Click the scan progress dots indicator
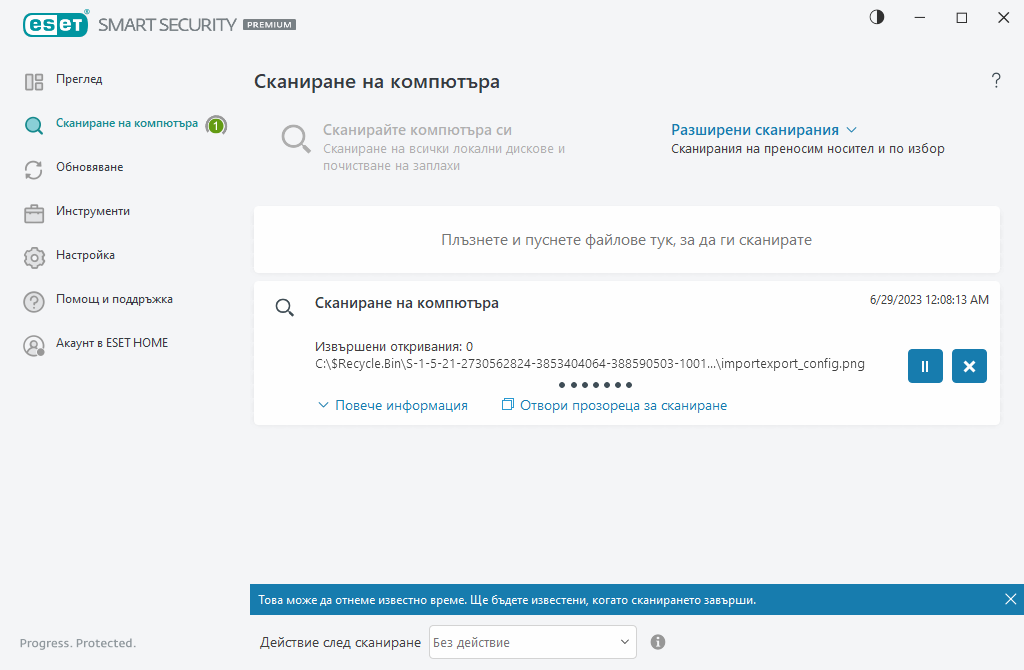The height and width of the screenshot is (670, 1024). (x=595, y=384)
